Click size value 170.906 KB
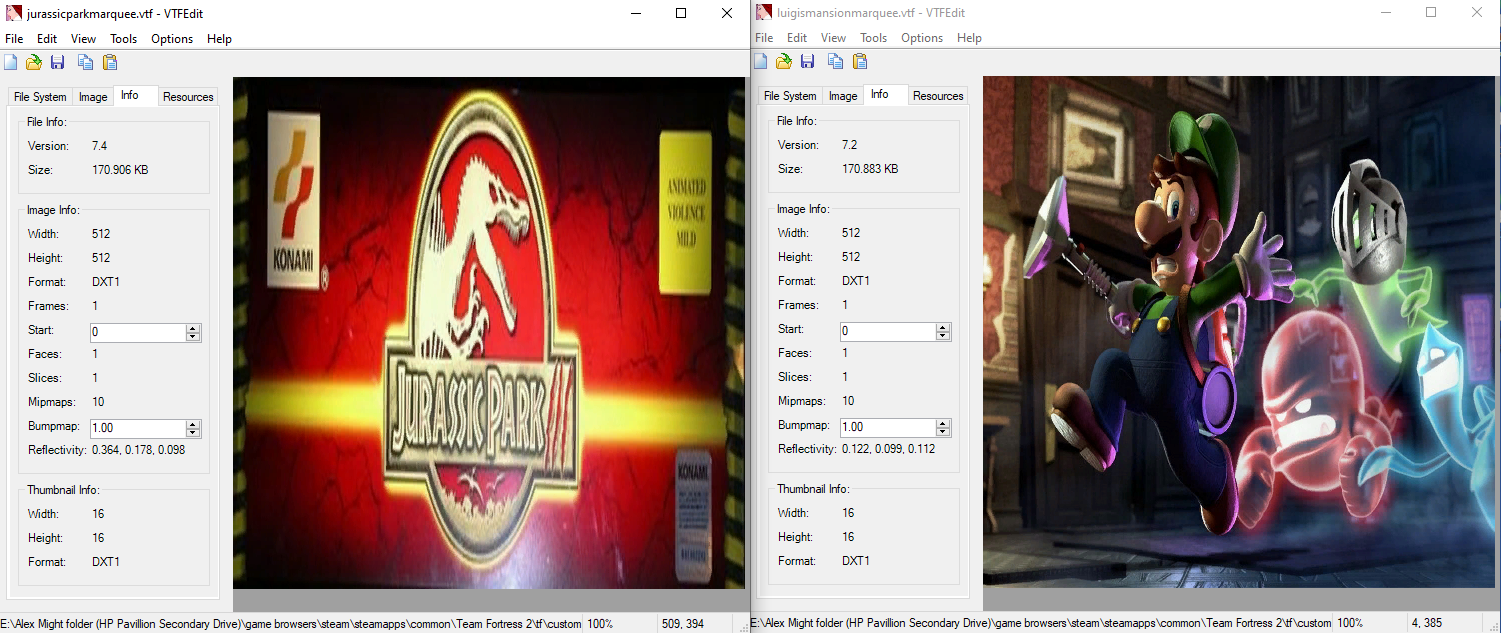Image resolution: width=1501 pixels, height=633 pixels. tap(120, 170)
